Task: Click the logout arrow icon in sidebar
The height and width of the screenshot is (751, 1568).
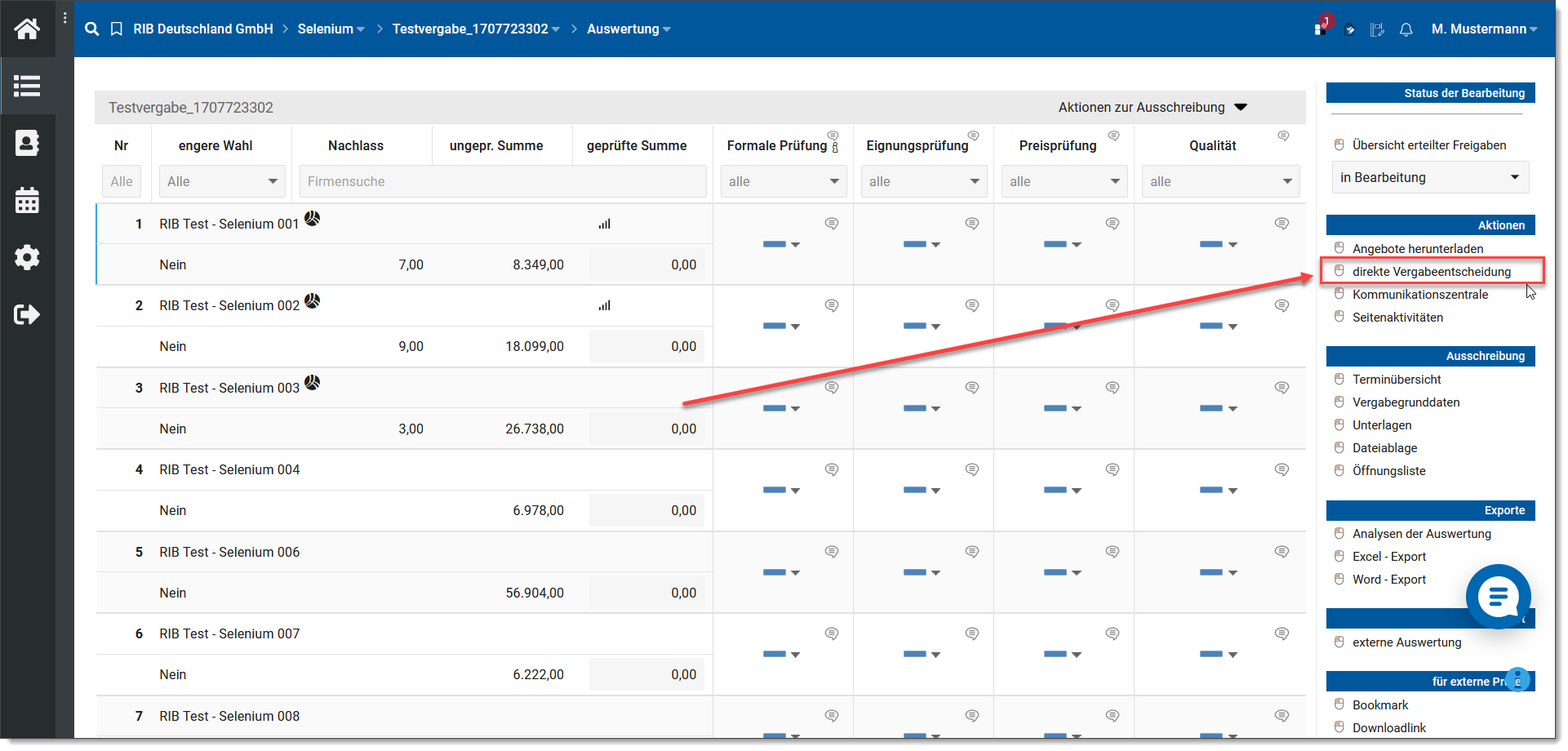Action: 27,314
